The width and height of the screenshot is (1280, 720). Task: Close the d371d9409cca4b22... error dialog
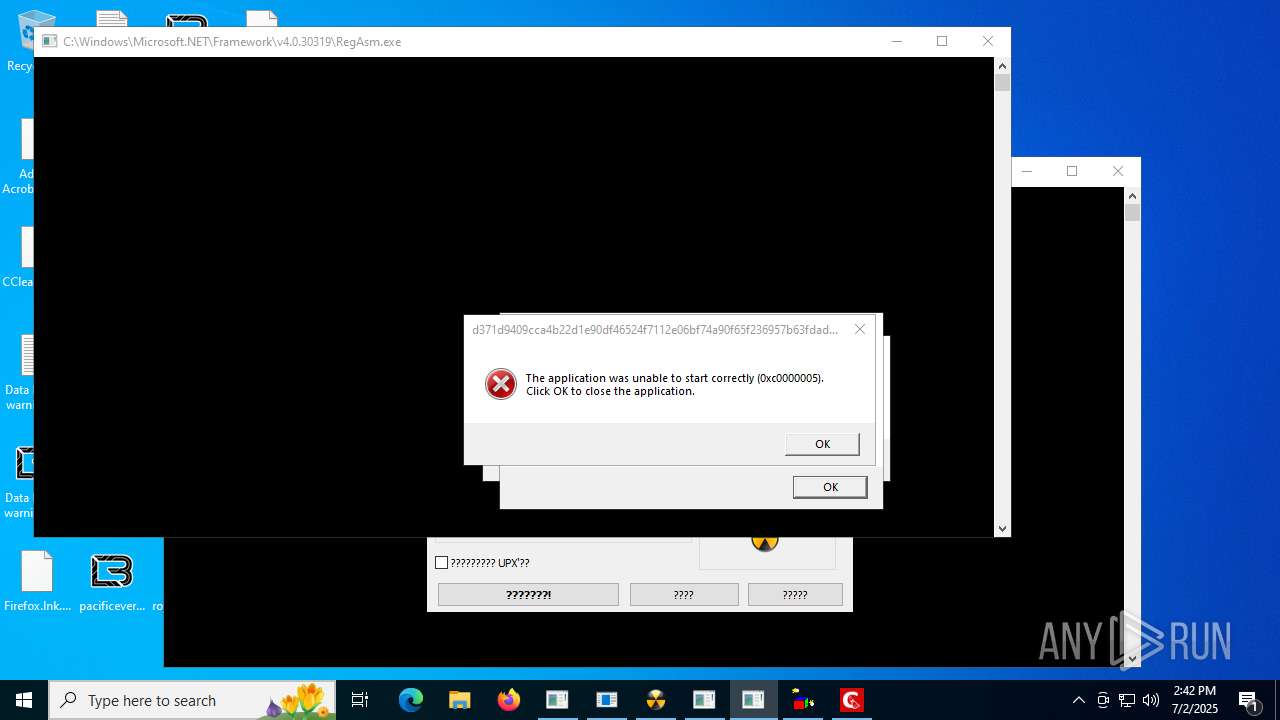coord(860,329)
